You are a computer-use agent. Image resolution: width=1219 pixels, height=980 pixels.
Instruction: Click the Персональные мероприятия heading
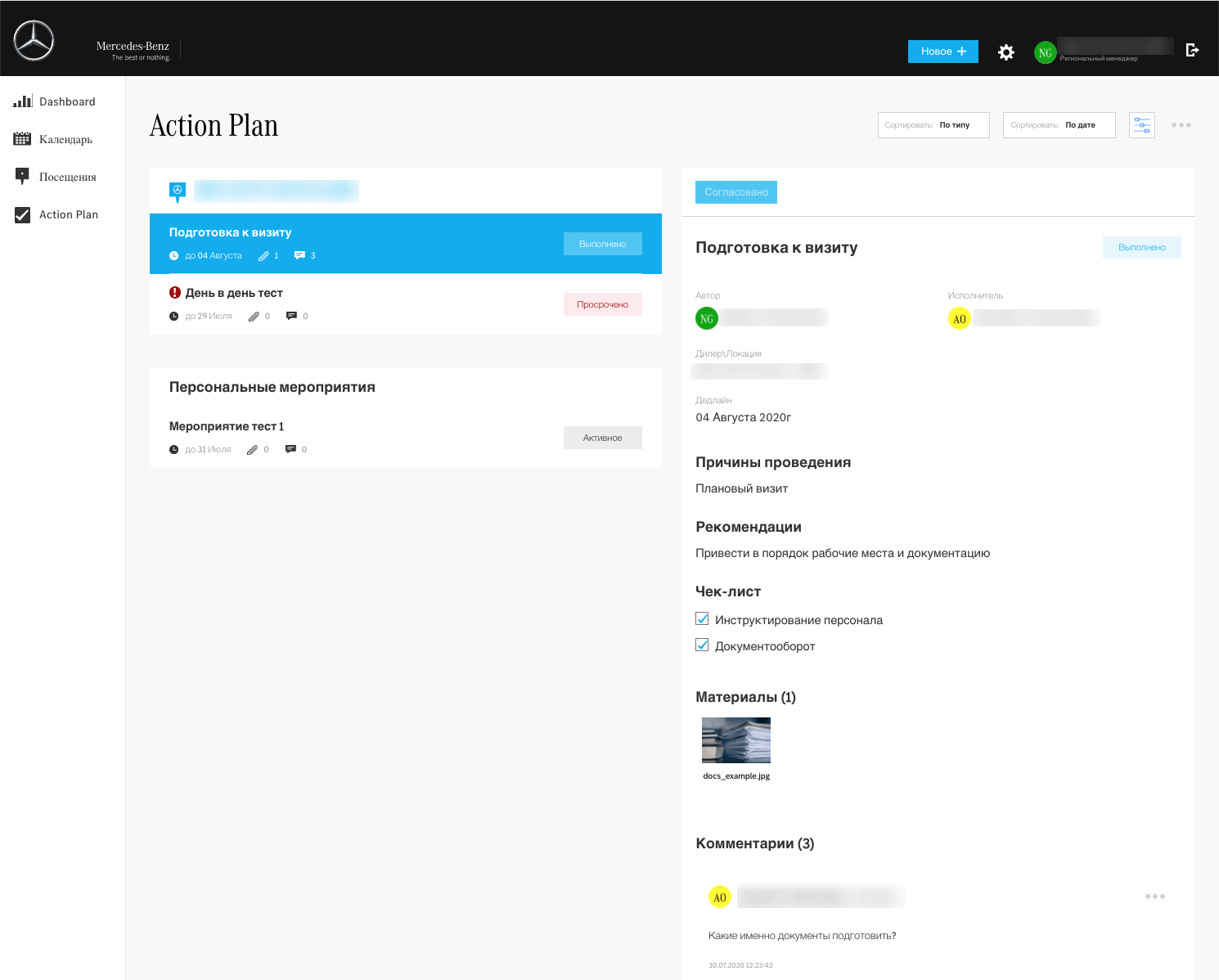click(x=272, y=388)
